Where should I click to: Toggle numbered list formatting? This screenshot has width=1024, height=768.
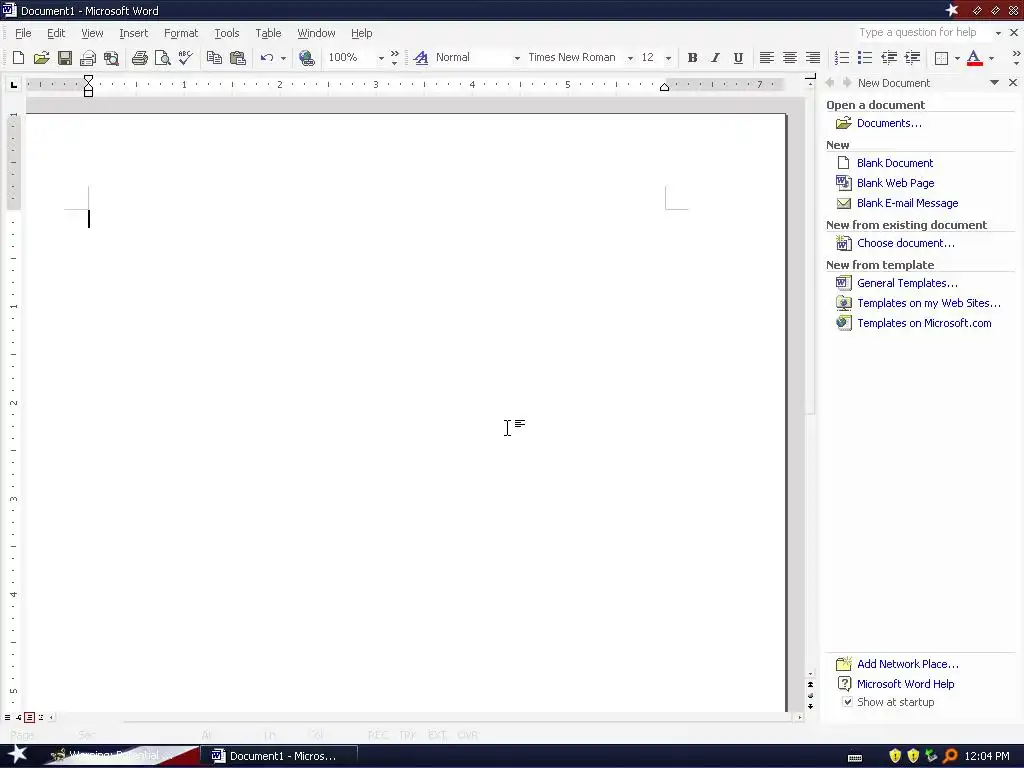(x=842, y=57)
